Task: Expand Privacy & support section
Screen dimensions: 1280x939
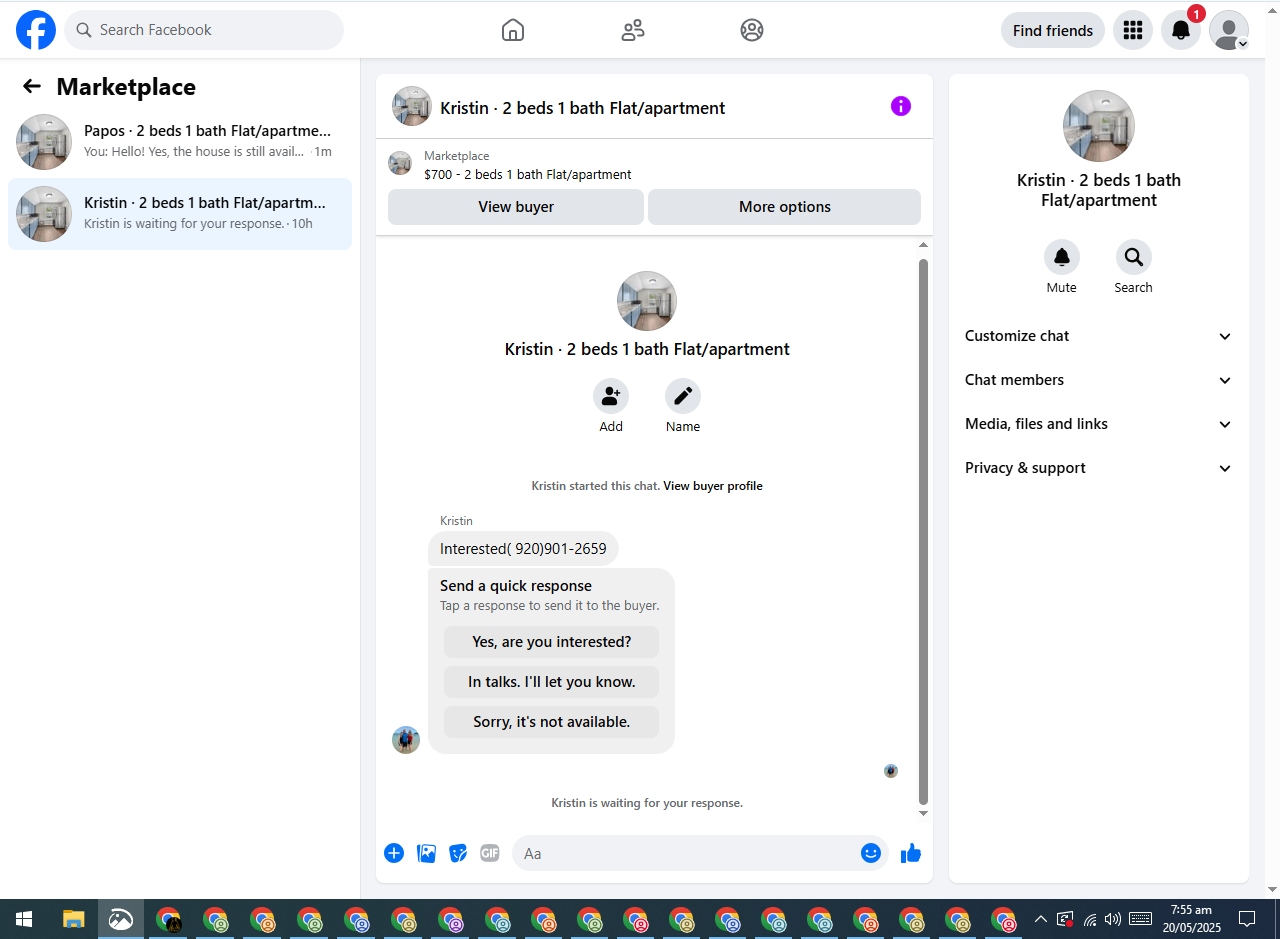Action: click(x=1099, y=468)
